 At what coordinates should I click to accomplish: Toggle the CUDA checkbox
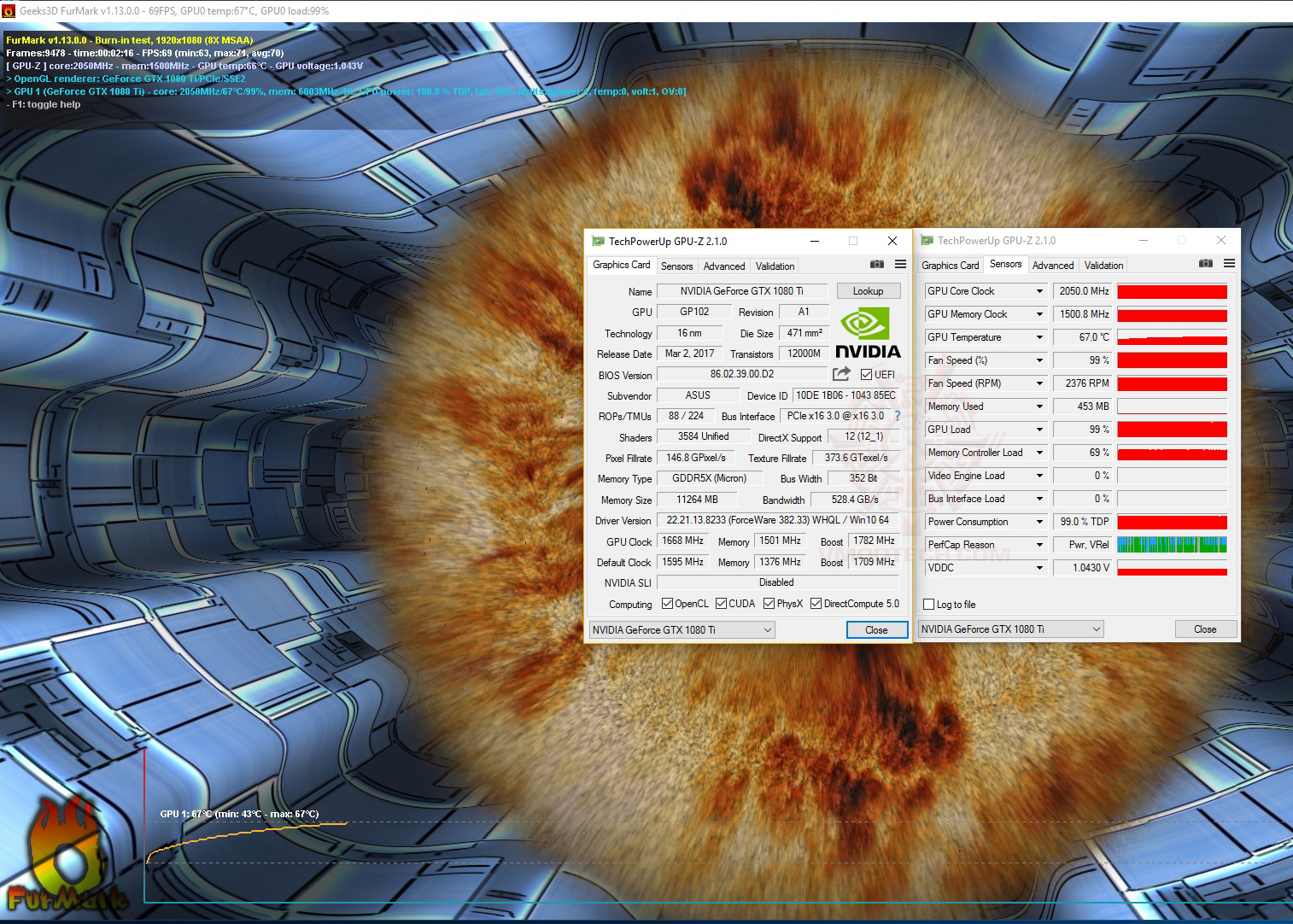click(x=722, y=604)
